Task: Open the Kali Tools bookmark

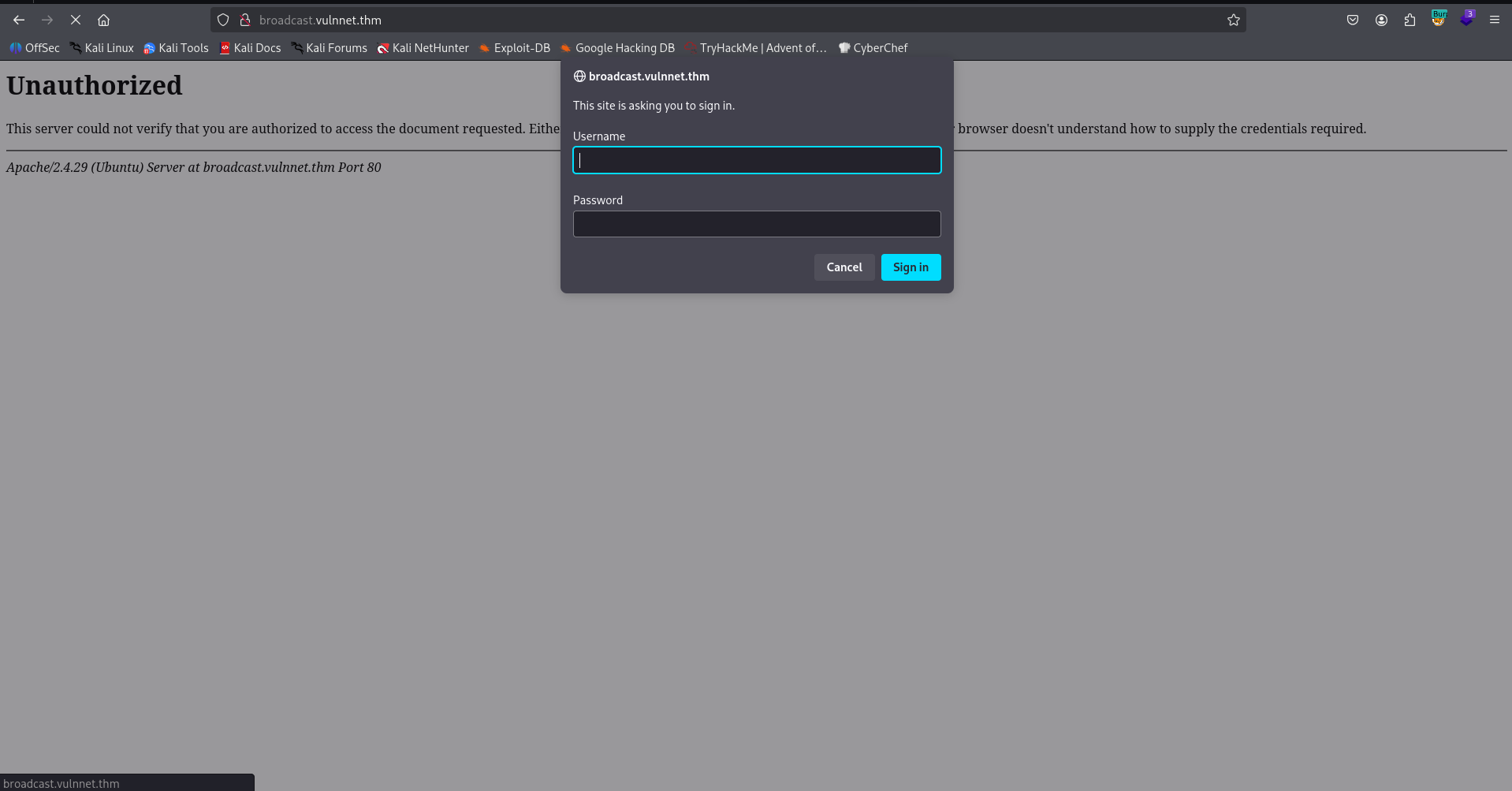Action: (x=176, y=48)
